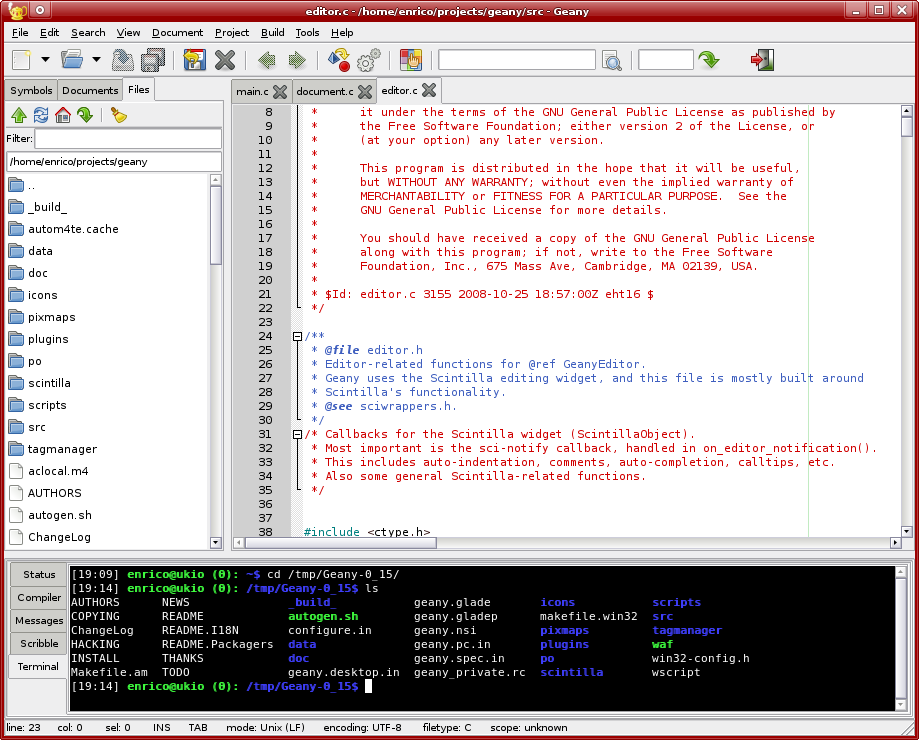919x740 pixels.
Task: Open the Tools menu
Action: click(307, 33)
